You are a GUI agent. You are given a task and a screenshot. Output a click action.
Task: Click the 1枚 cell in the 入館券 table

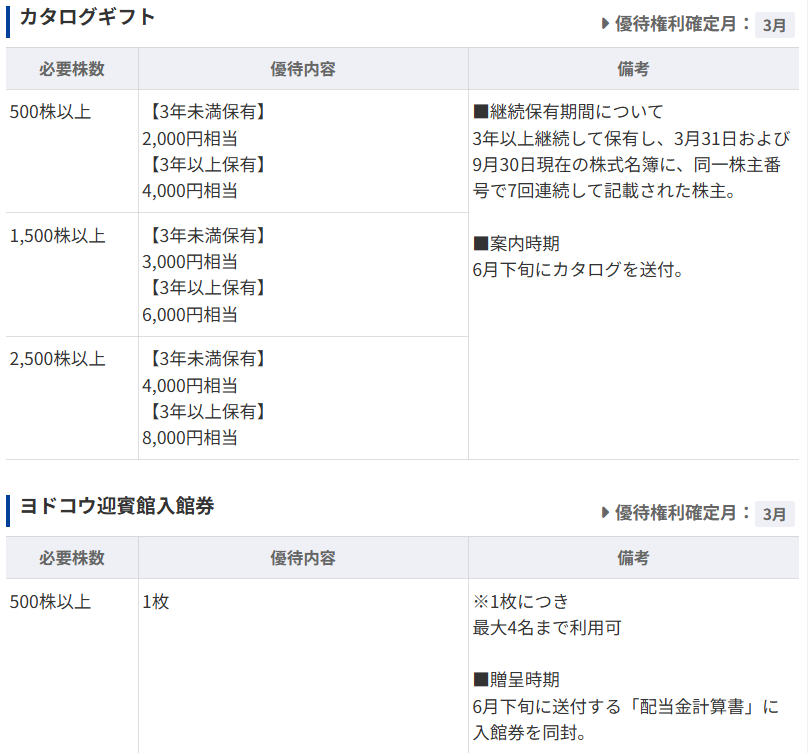tap(156, 602)
